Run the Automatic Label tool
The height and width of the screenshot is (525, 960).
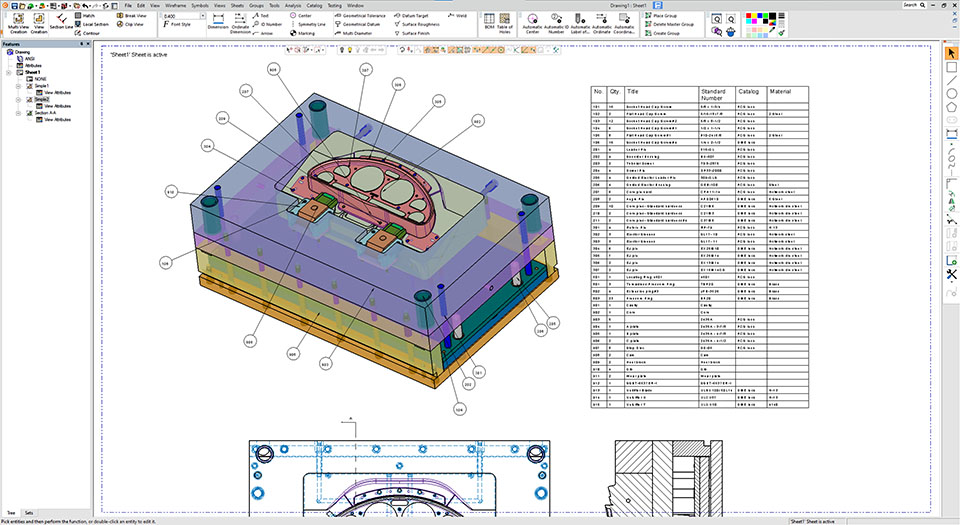[x=580, y=23]
